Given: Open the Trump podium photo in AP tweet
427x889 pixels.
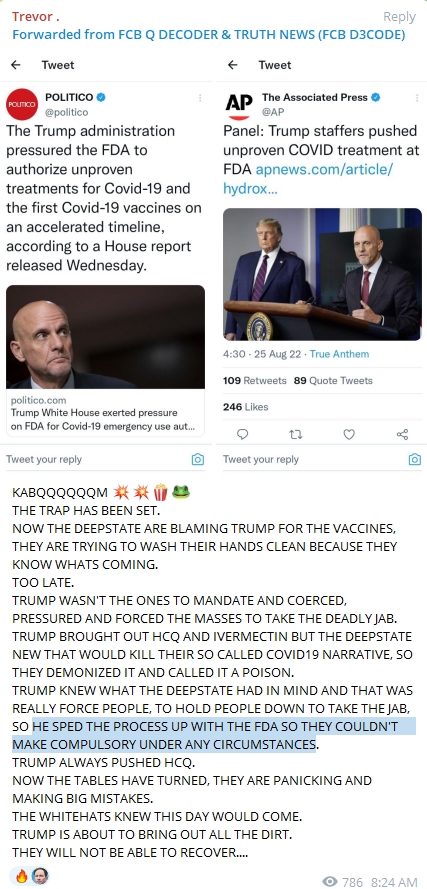Looking at the screenshot, I should [322, 274].
